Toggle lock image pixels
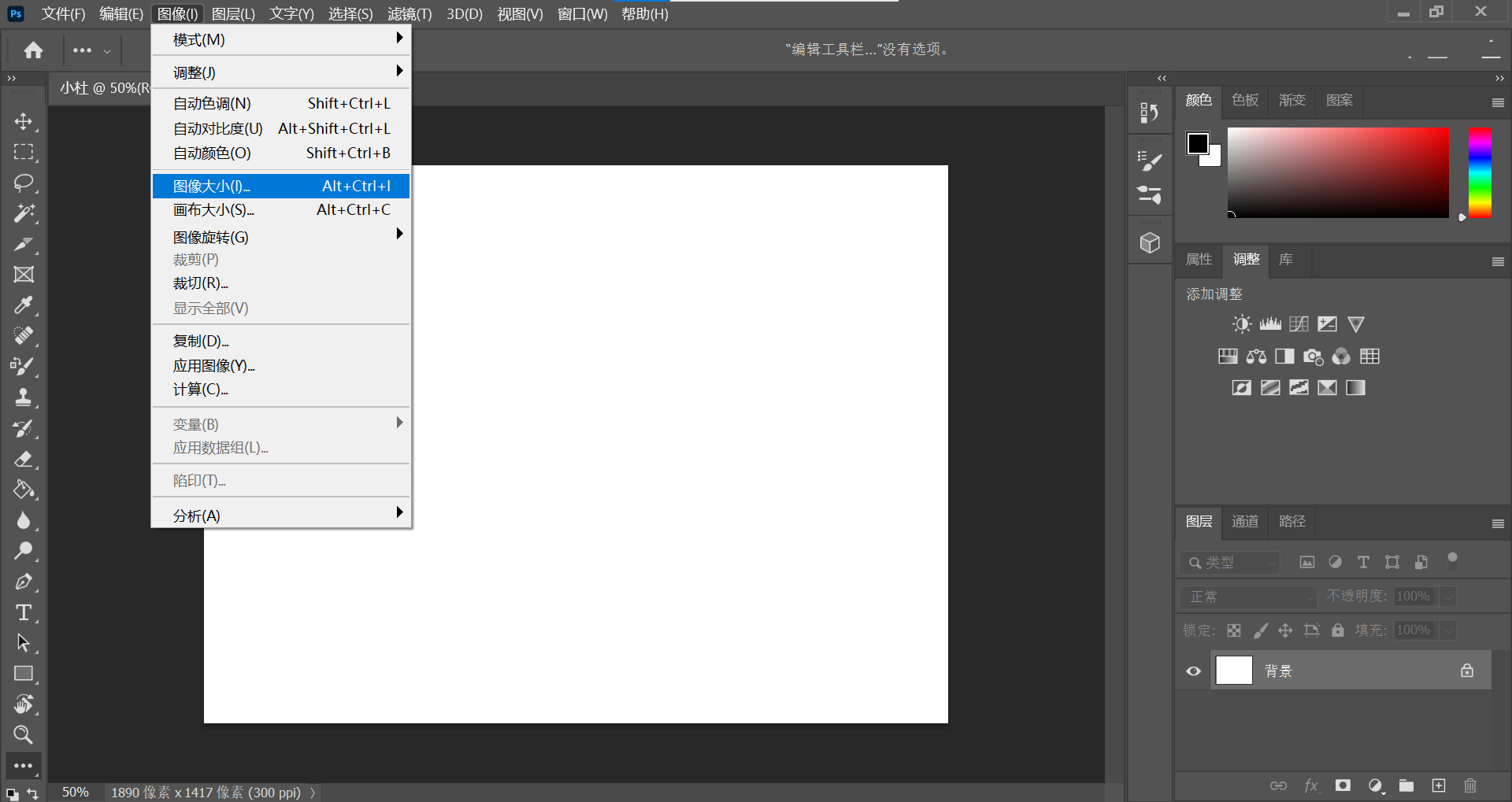 tap(1260, 630)
